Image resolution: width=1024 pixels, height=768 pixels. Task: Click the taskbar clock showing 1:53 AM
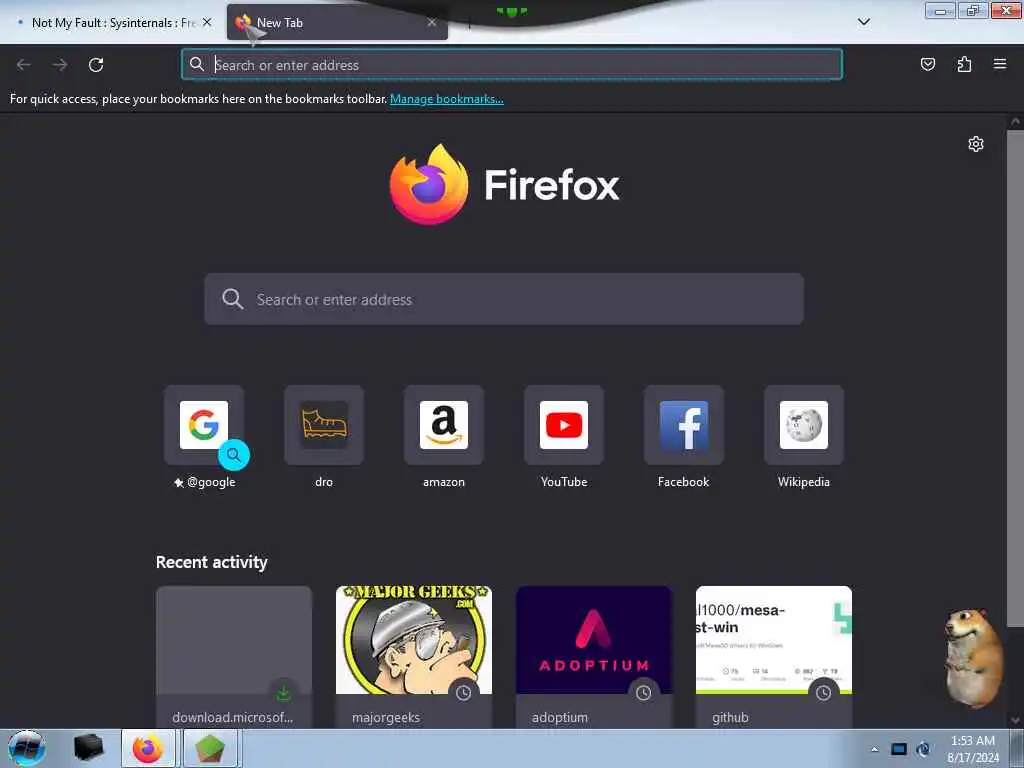[x=973, y=749]
